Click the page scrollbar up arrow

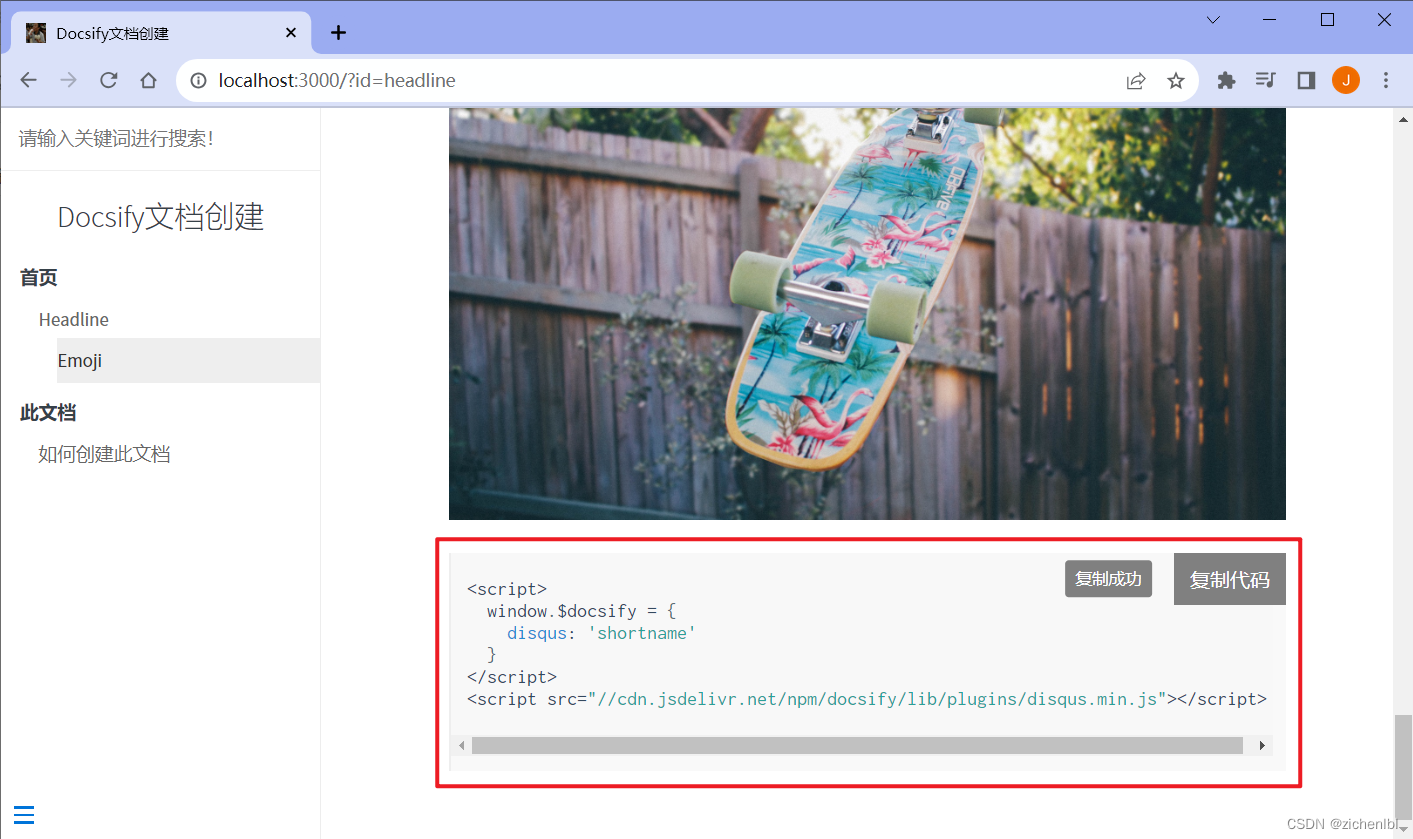pyautogui.click(x=1403, y=117)
